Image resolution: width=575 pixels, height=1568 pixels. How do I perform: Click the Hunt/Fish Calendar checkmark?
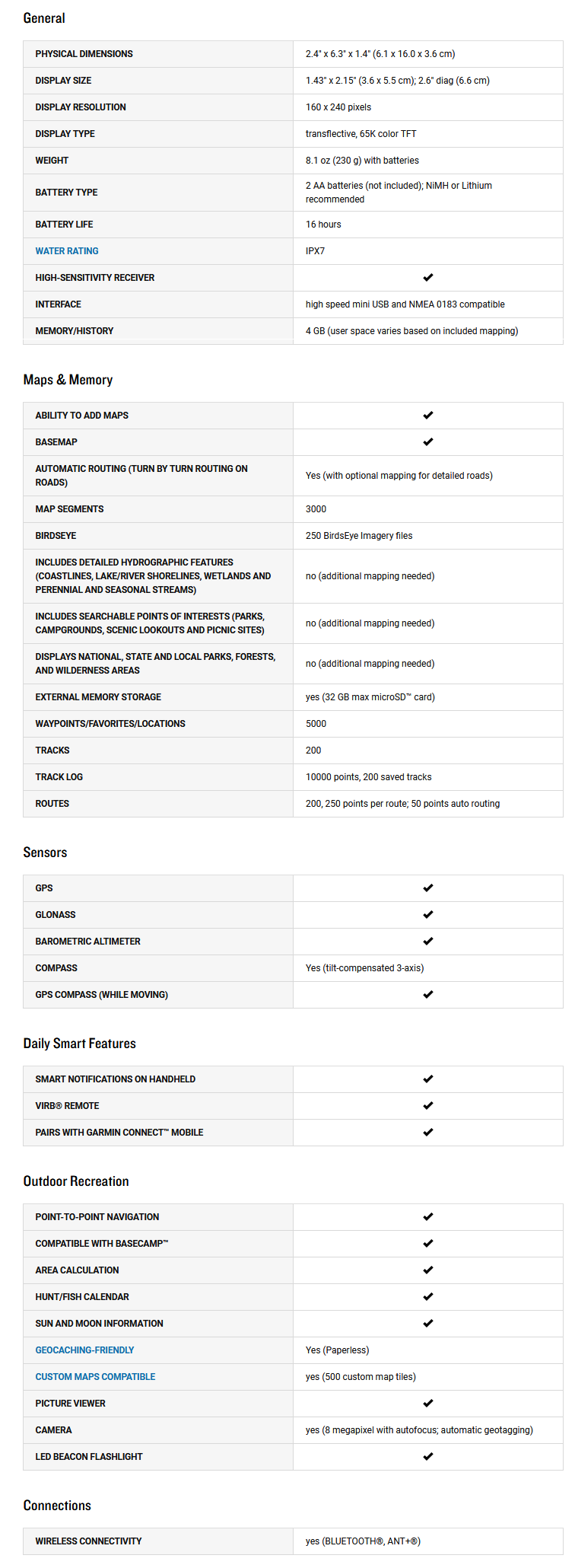click(428, 1297)
